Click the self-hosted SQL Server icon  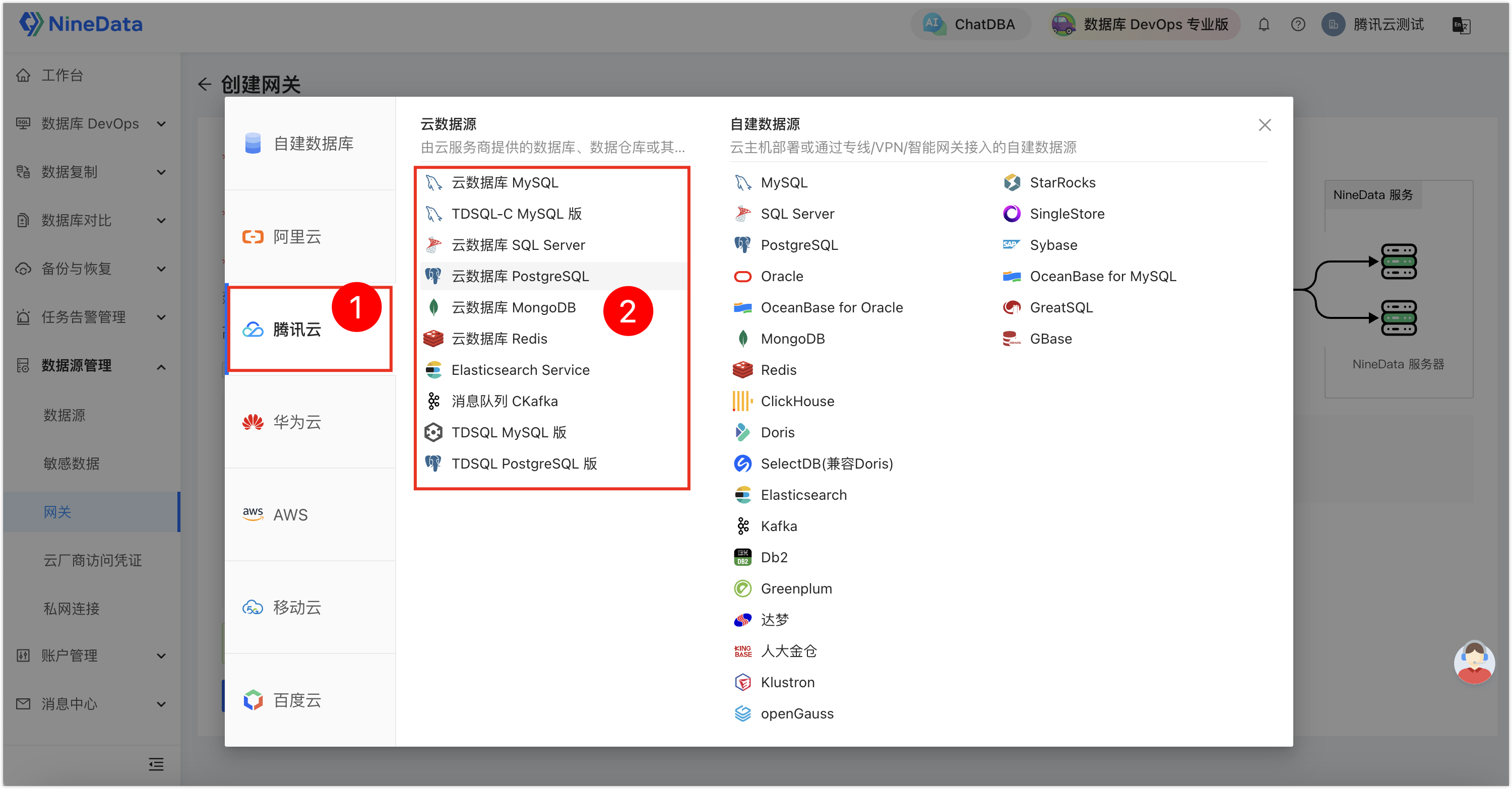click(x=742, y=214)
